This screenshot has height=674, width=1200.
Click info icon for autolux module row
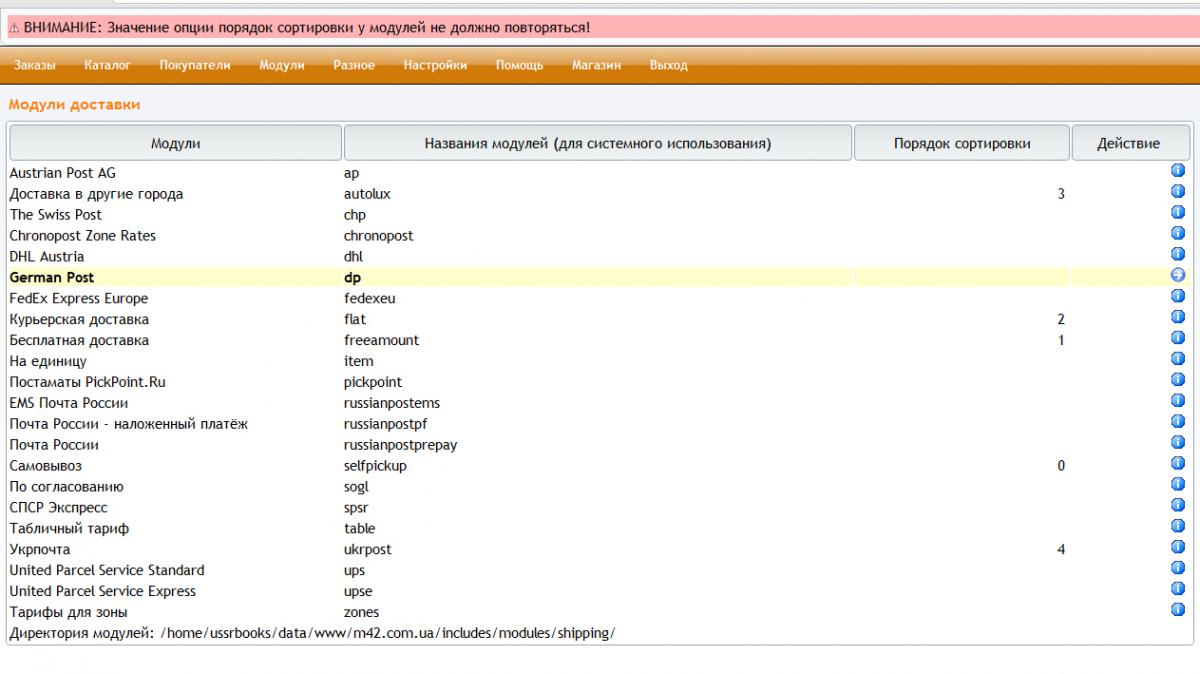click(x=1177, y=192)
